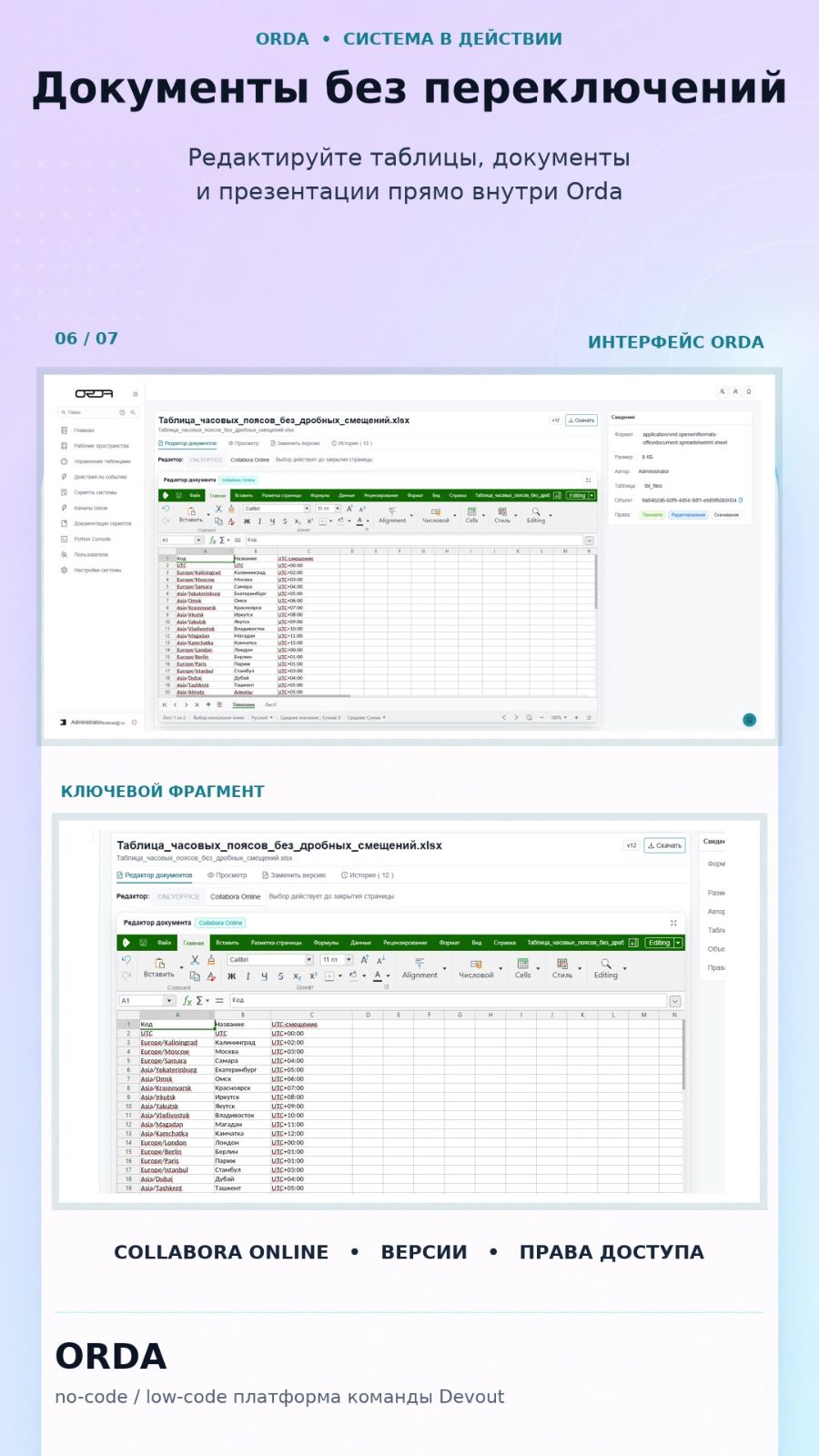
Task: Click vertical scrollbar in key fragment spreadsheet
Action: click(683, 1056)
